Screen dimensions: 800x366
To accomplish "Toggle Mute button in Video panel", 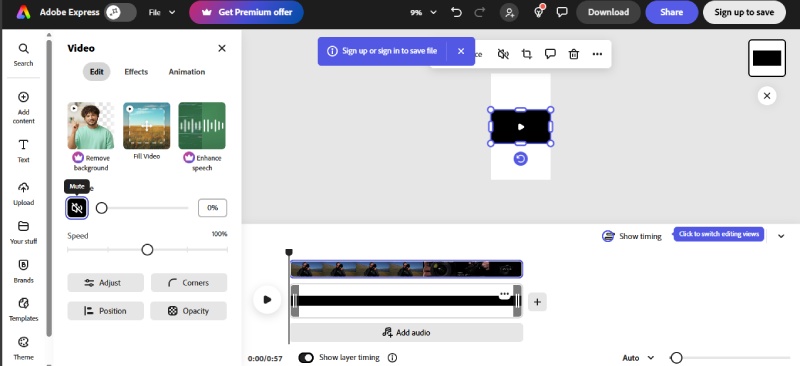I will (77, 208).
